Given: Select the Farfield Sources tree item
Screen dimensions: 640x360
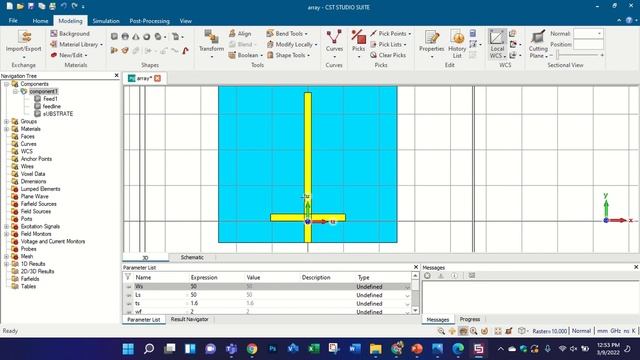Looking at the screenshot, I should point(38,204).
